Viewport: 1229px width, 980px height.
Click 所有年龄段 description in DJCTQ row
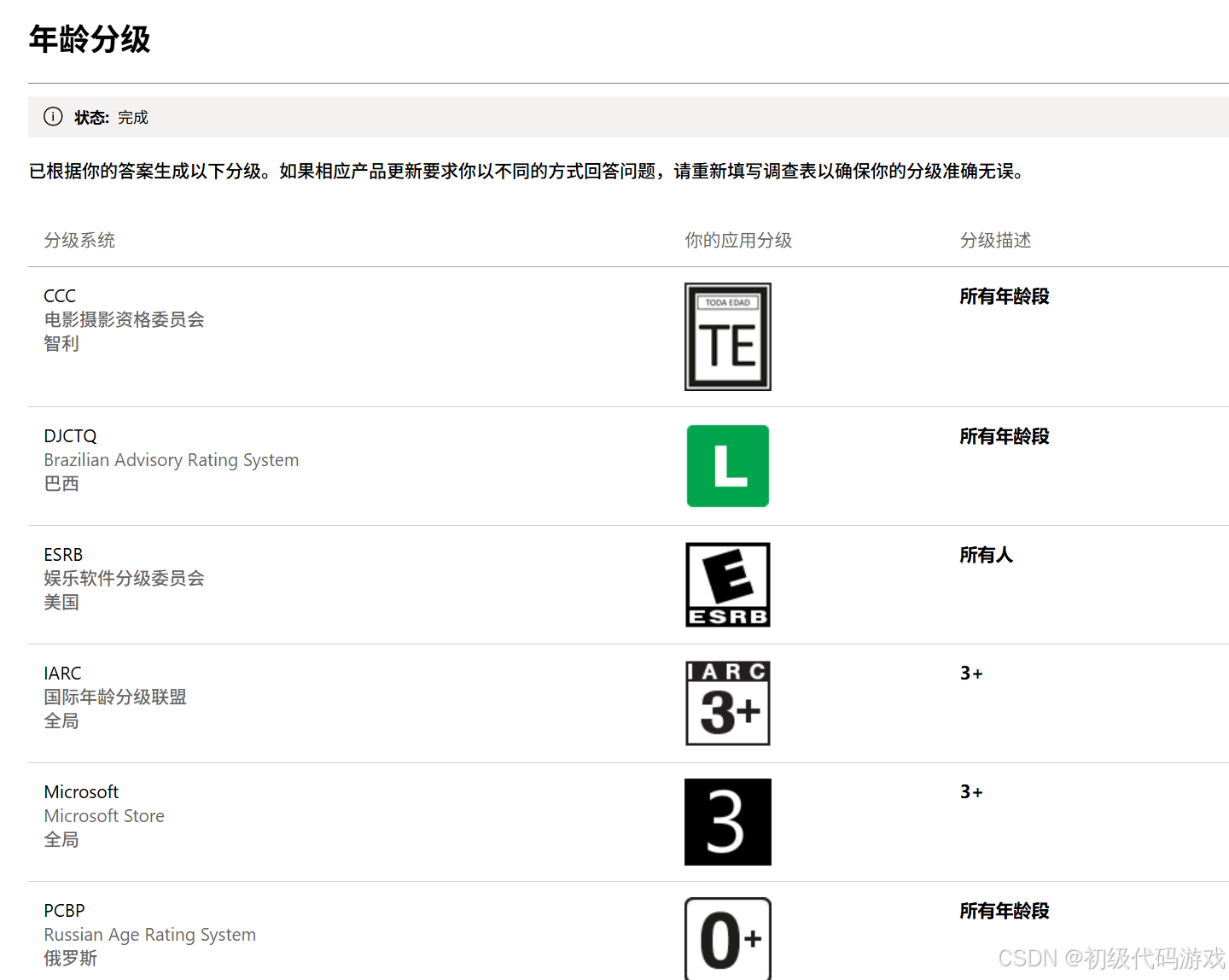point(1005,436)
